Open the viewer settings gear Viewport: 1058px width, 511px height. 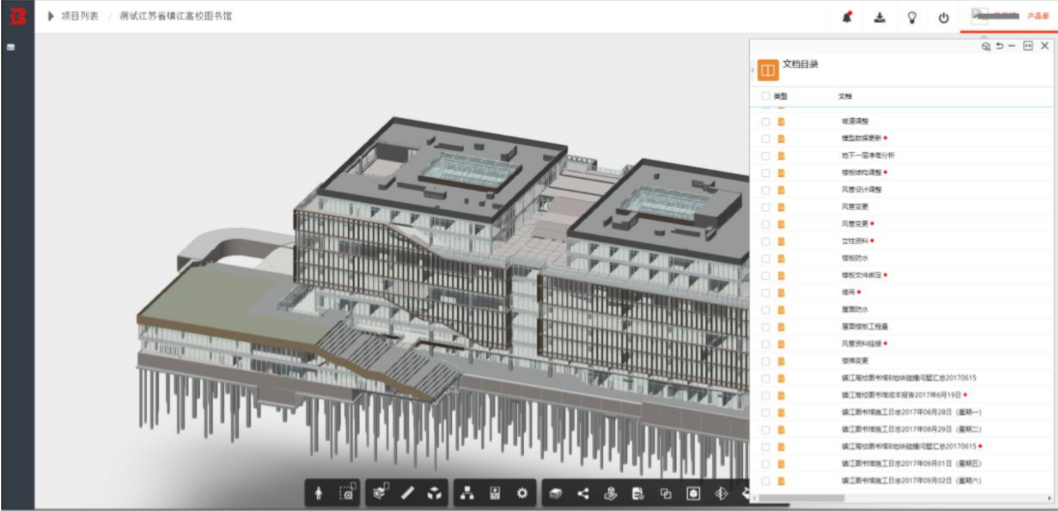pos(522,493)
